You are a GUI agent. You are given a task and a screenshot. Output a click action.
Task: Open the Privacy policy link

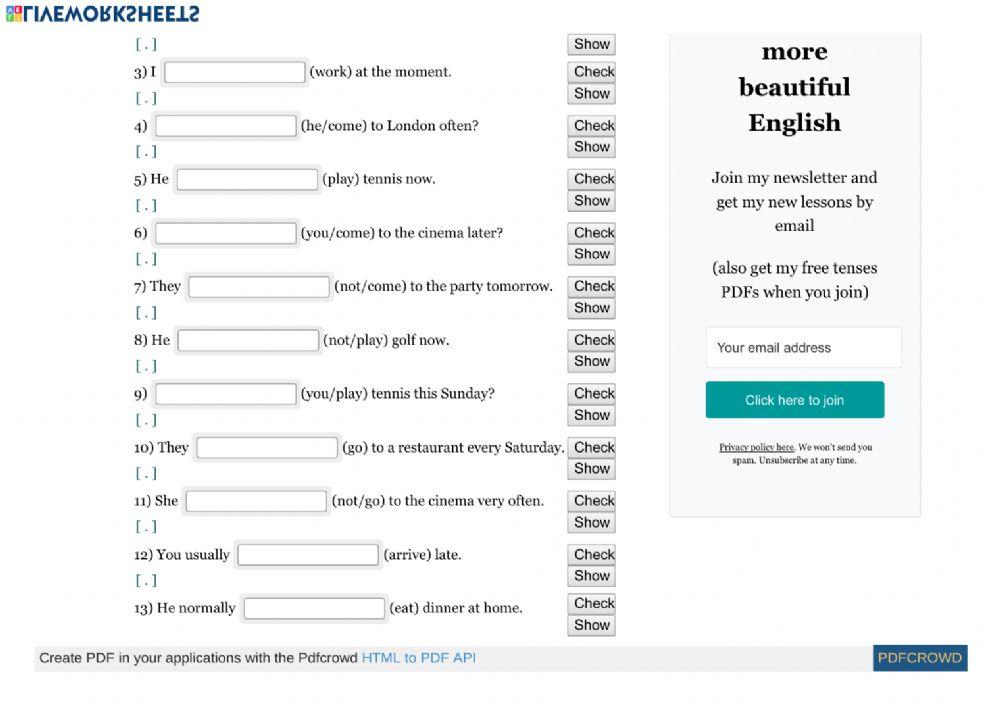point(756,448)
